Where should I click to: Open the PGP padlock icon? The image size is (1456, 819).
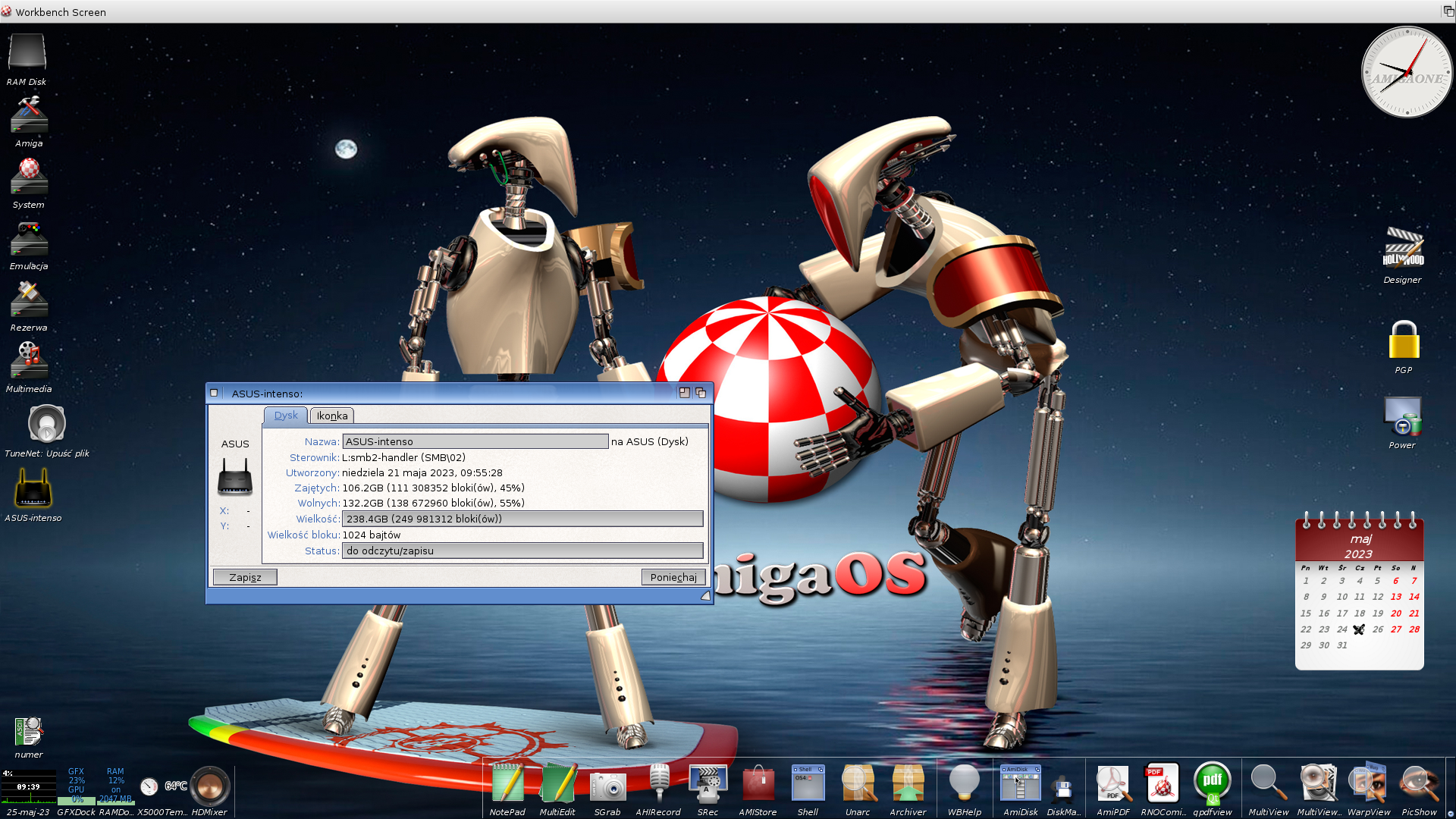[1404, 340]
